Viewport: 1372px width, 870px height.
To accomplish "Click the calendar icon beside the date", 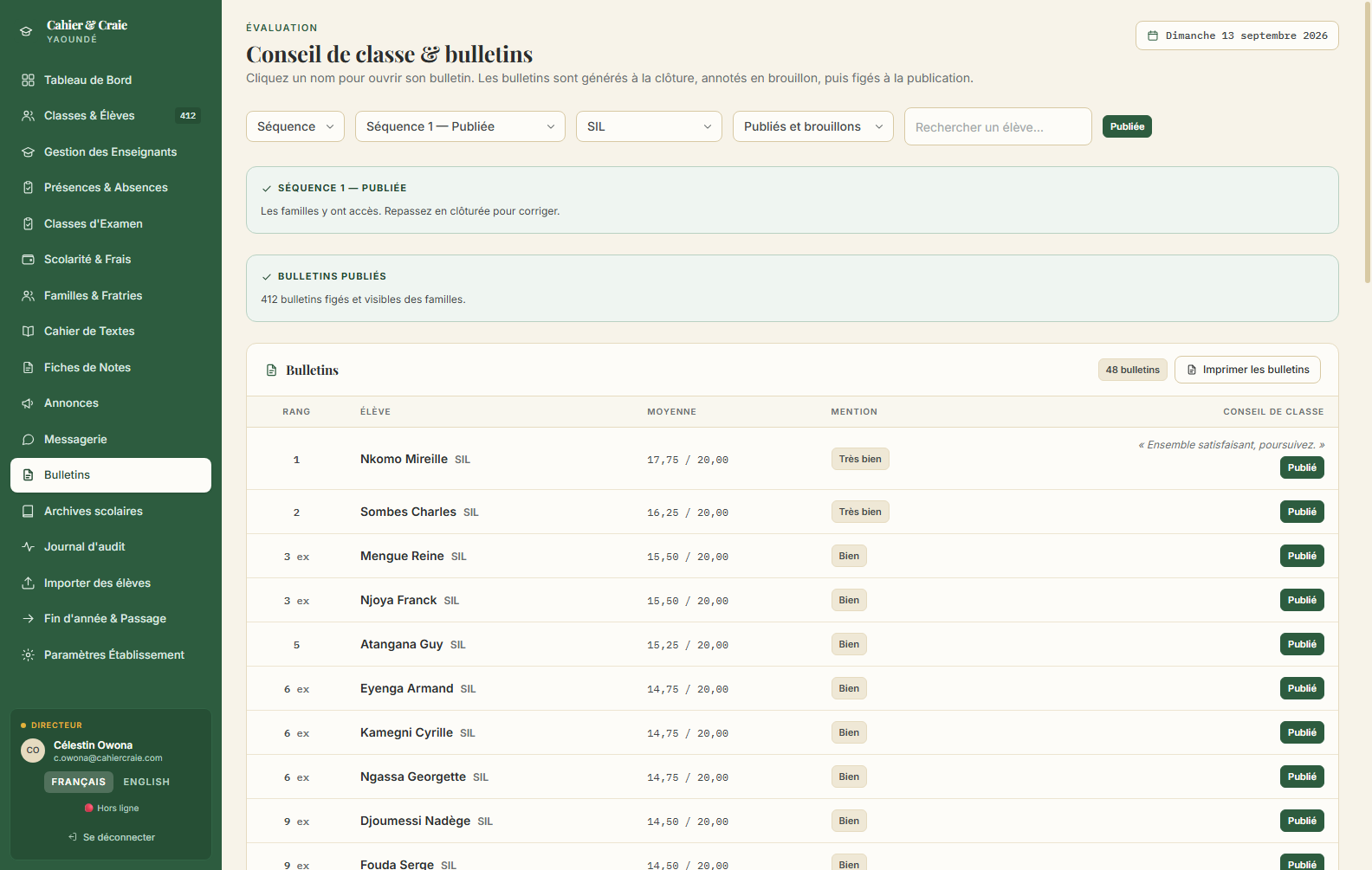I will [1153, 35].
